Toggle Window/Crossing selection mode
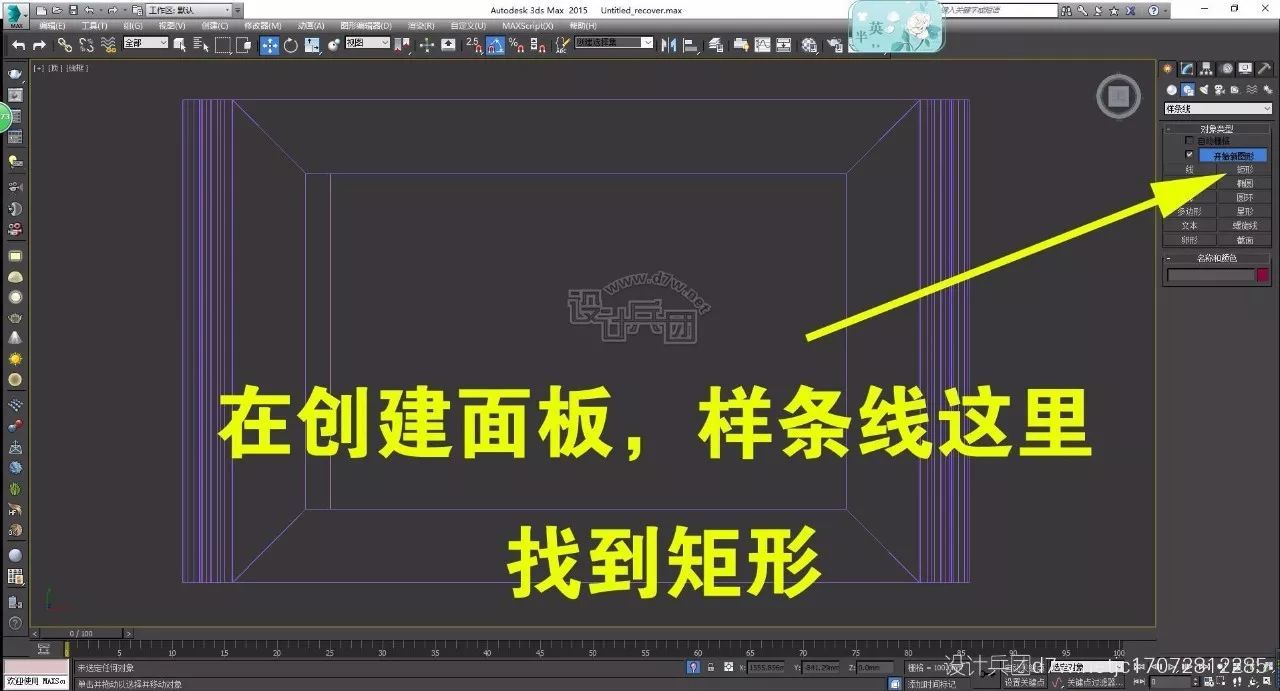The height and width of the screenshot is (691, 1280). [x=243, y=45]
